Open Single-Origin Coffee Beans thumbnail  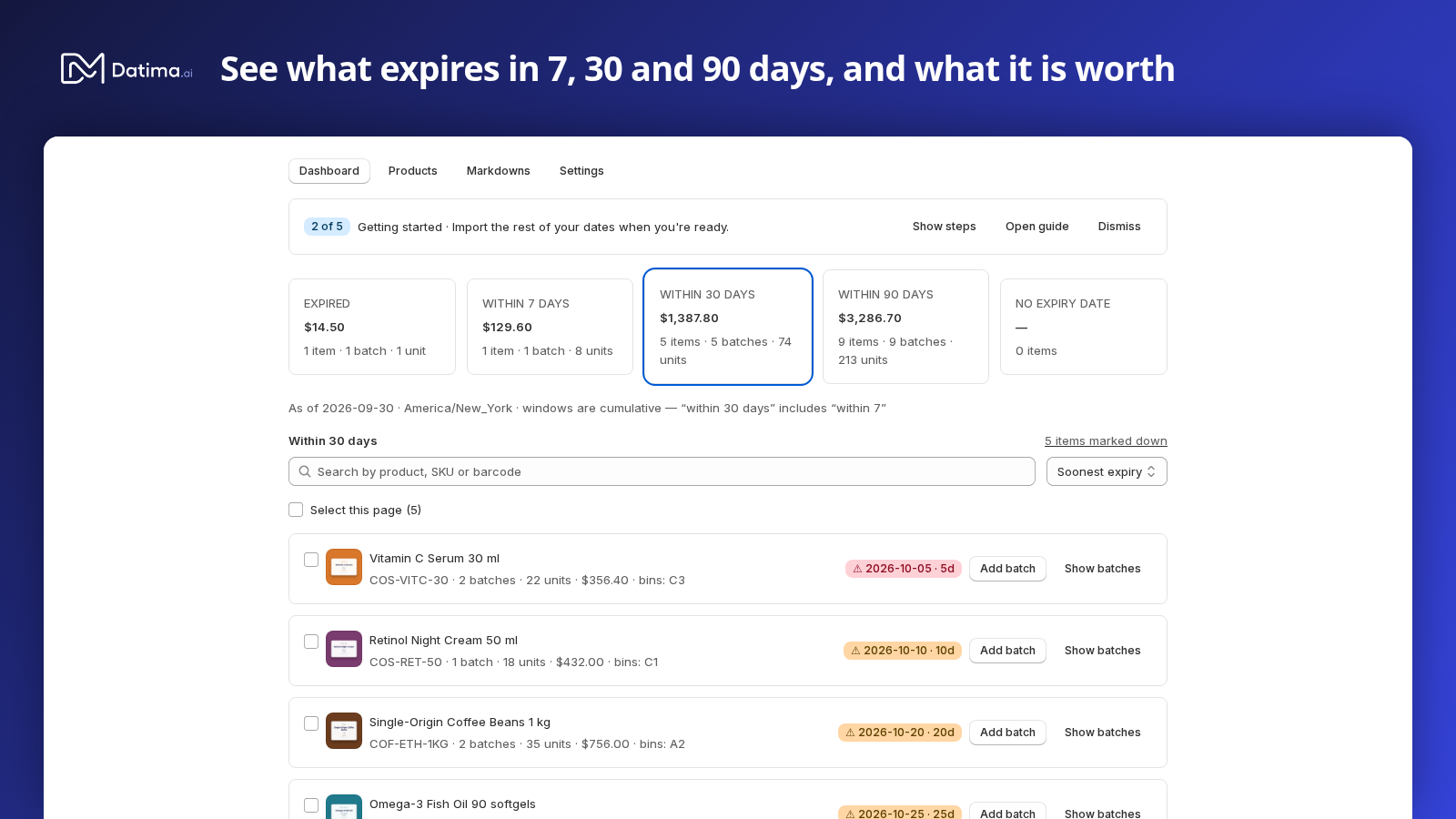[344, 731]
